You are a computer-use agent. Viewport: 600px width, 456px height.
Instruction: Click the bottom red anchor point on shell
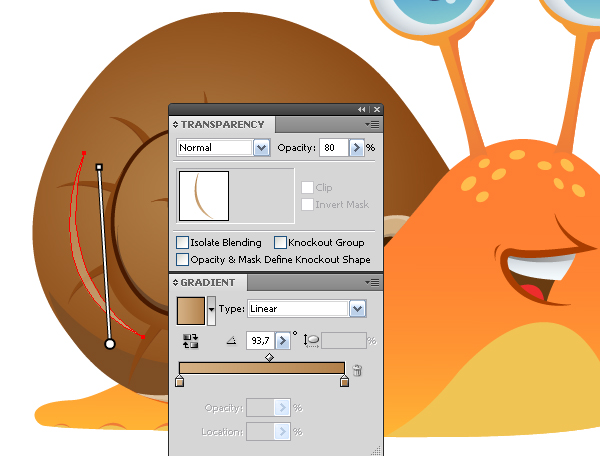[x=143, y=337]
